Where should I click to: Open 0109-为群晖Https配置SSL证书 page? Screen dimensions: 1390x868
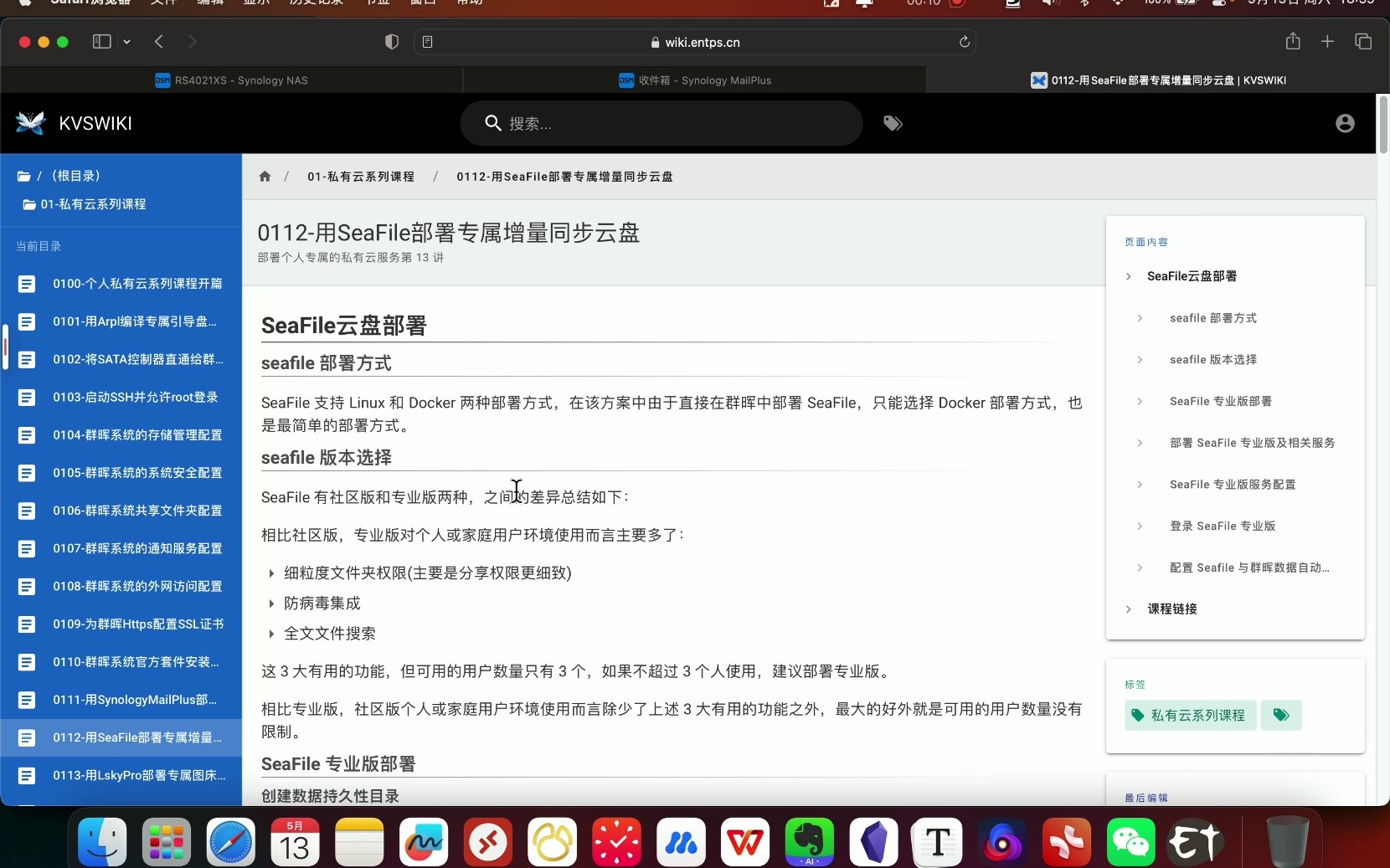click(121, 624)
